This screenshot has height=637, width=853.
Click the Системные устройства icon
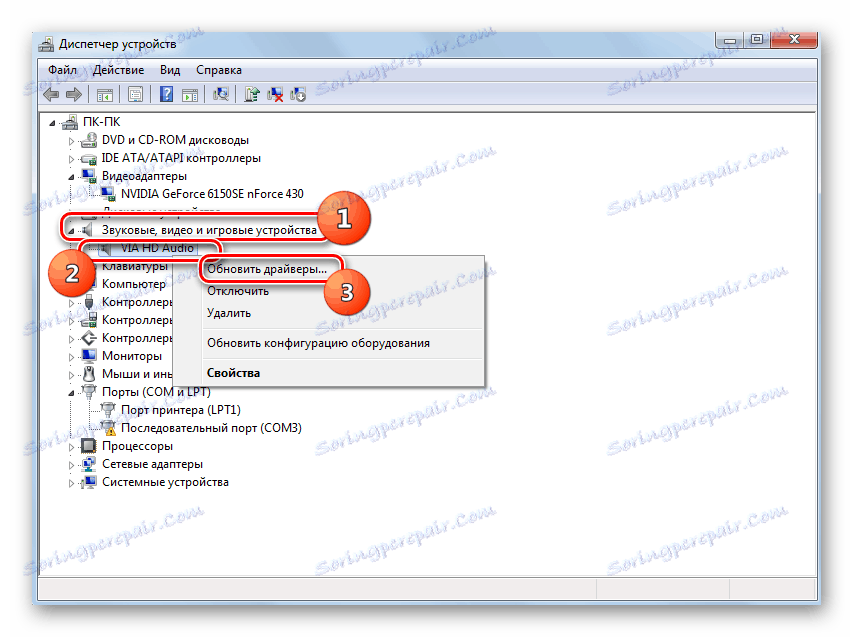coord(89,482)
